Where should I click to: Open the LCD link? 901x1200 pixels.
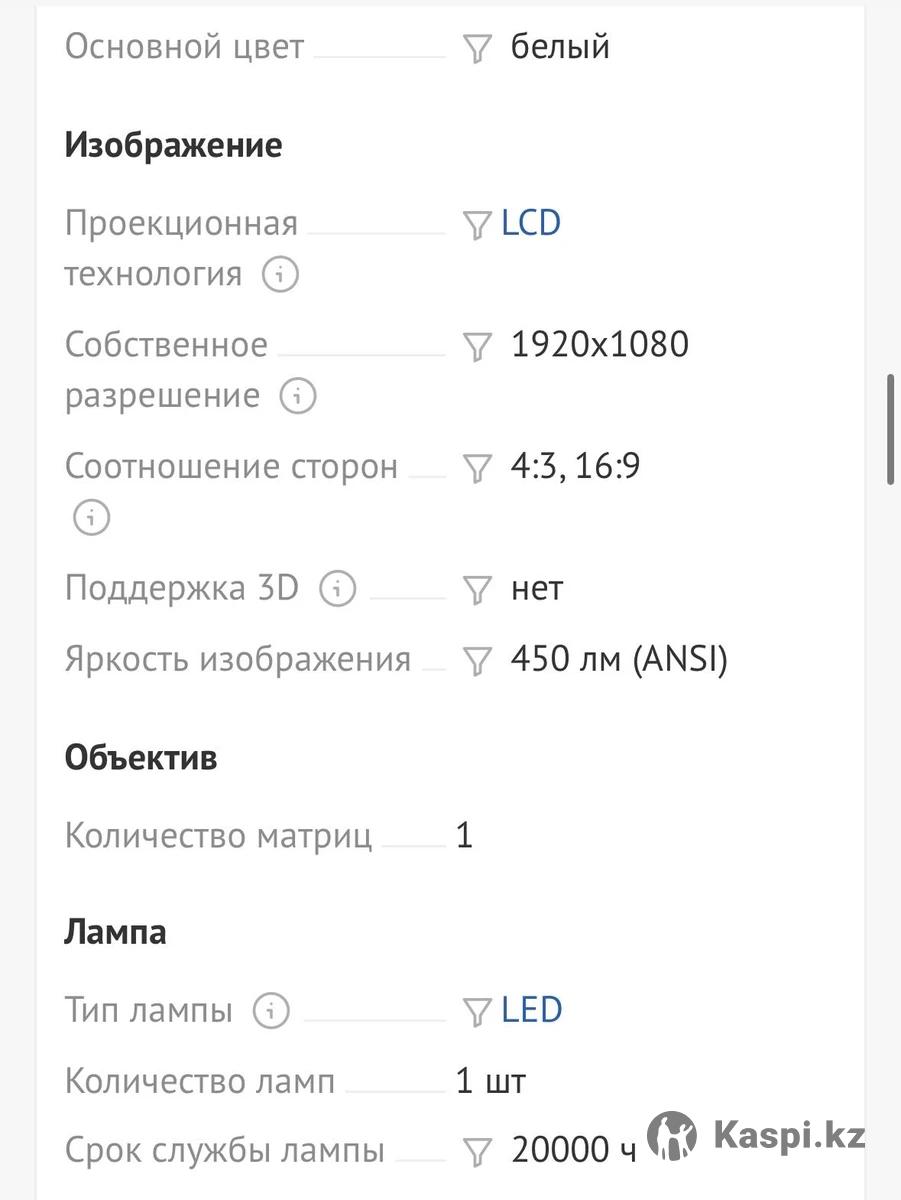click(x=531, y=222)
